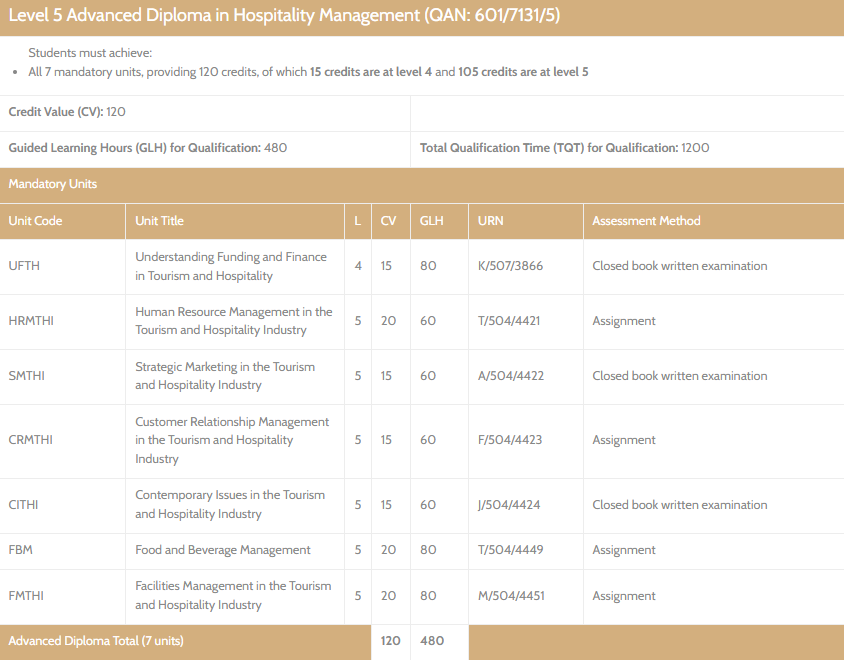The height and width of the screenshot is (660, 844).
Task: Click the Unit Code column header
Action: click(x=35, y=221)
